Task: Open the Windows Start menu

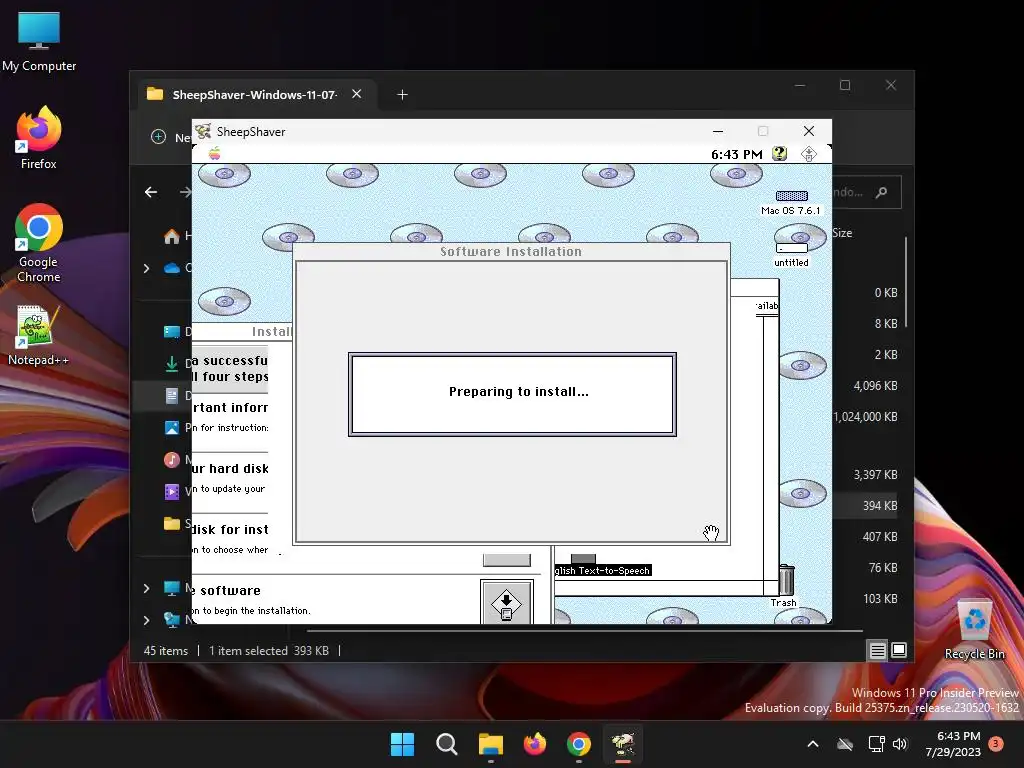Action: [x=402, y=744]
